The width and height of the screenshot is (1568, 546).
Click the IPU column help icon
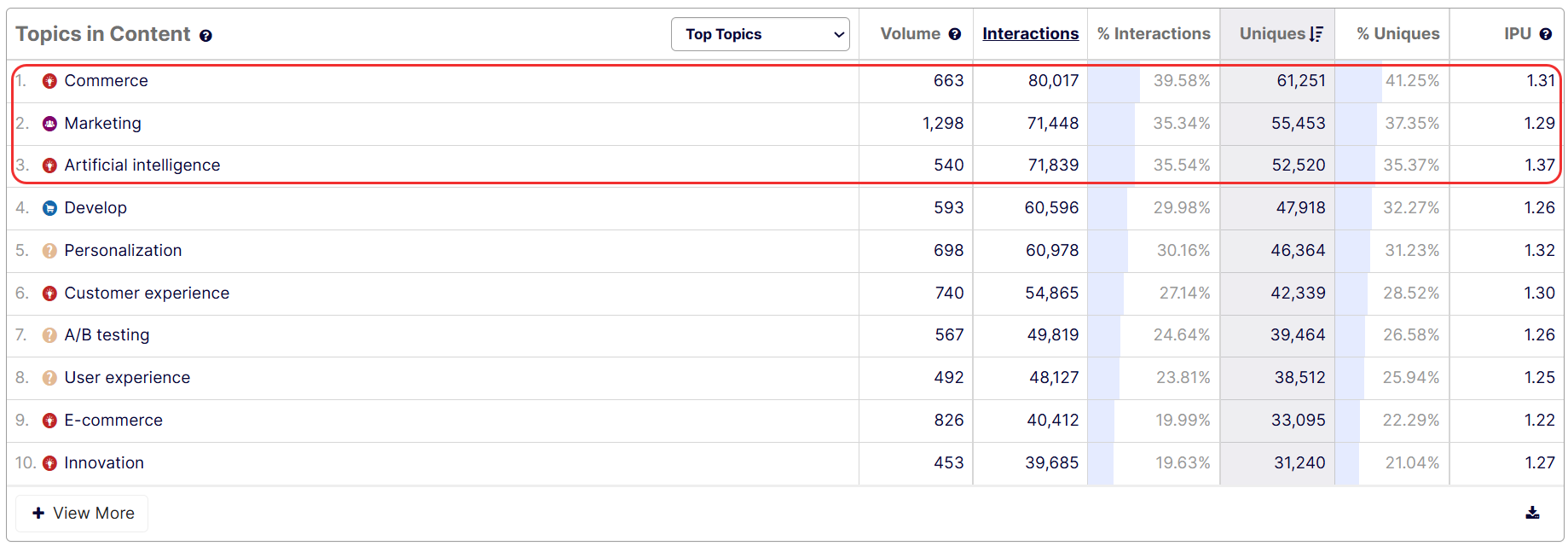tap(1546, 34)
